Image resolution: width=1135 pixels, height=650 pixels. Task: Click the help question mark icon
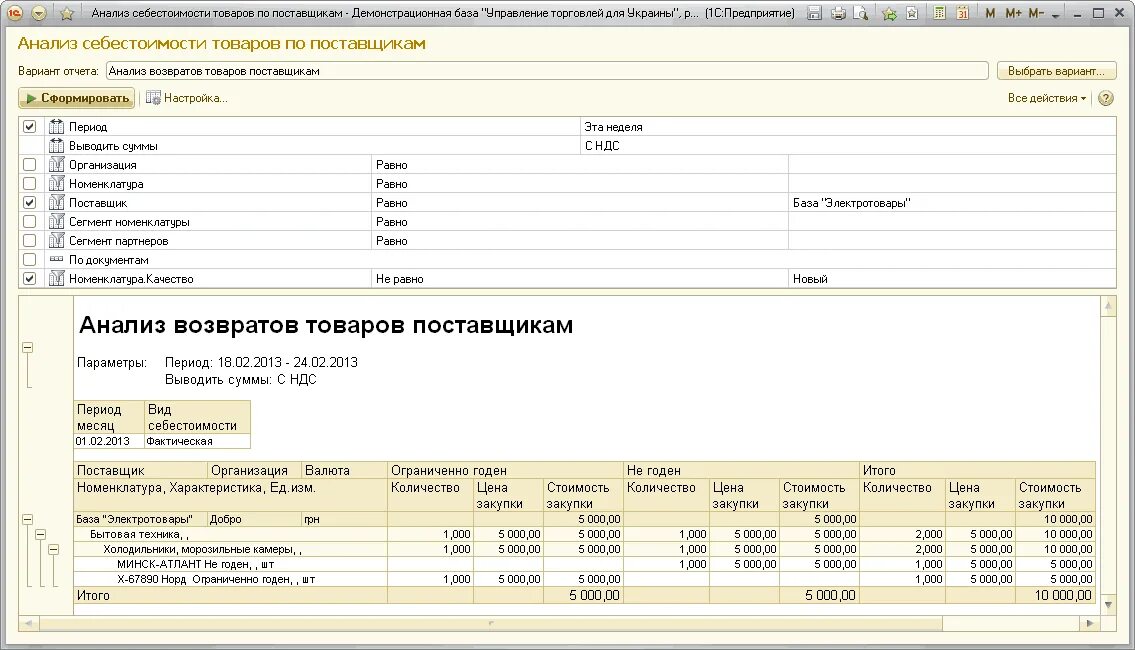[x=1105, y=98]
